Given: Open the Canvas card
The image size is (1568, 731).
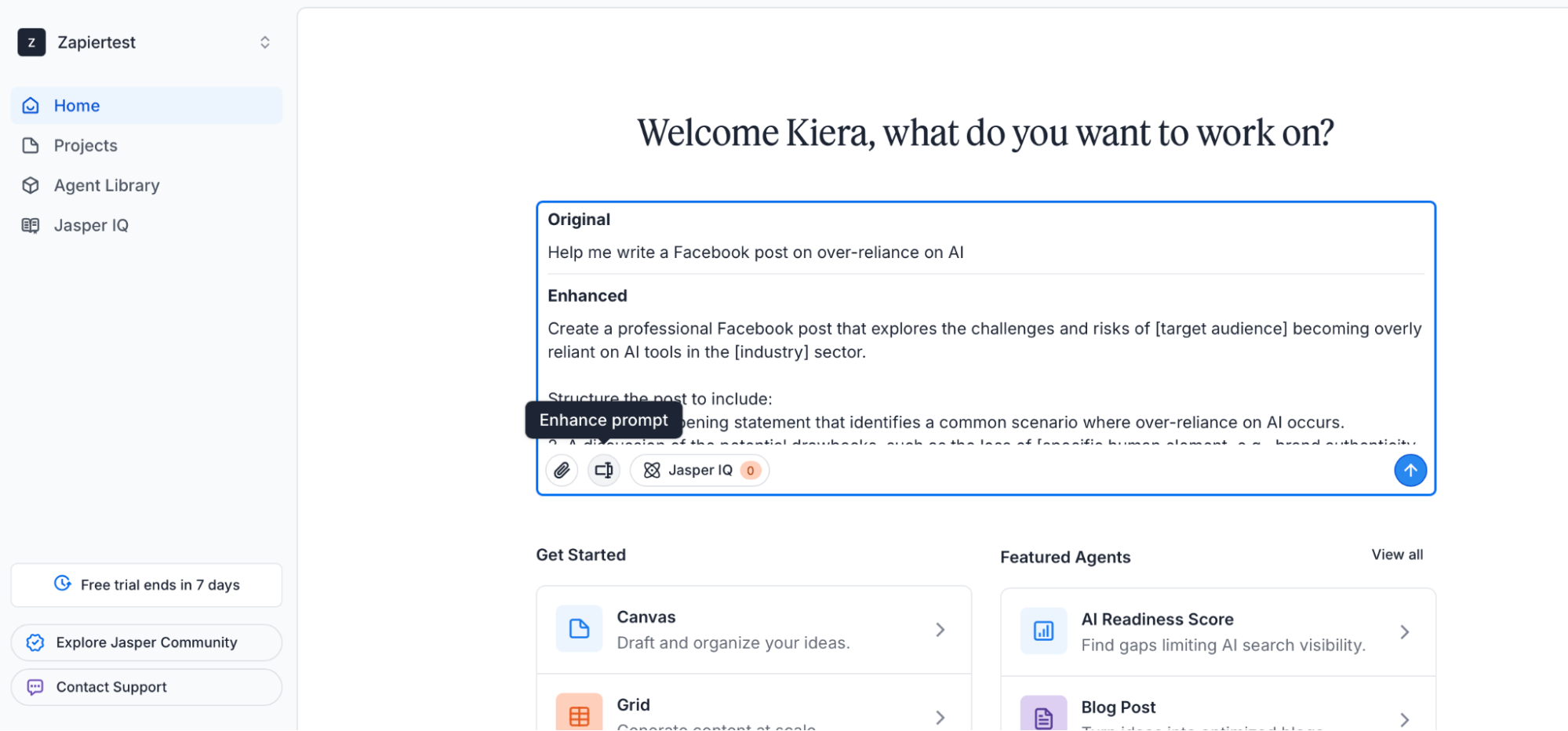Looking at the screenshot, I should pyautogui.click(x=754, y=630).
